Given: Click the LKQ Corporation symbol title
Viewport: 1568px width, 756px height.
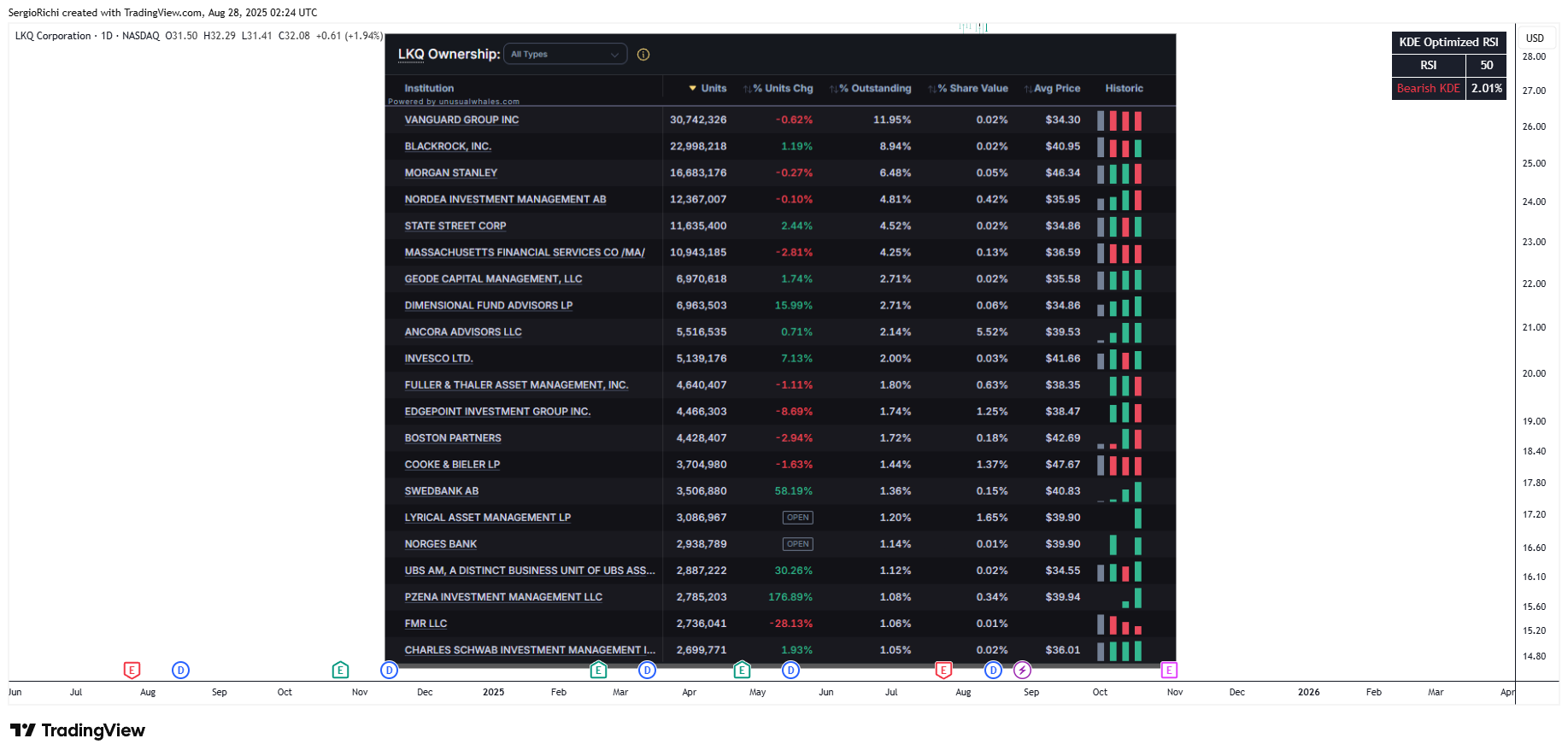Looking at the screenshot, I should tap(53, 36).
